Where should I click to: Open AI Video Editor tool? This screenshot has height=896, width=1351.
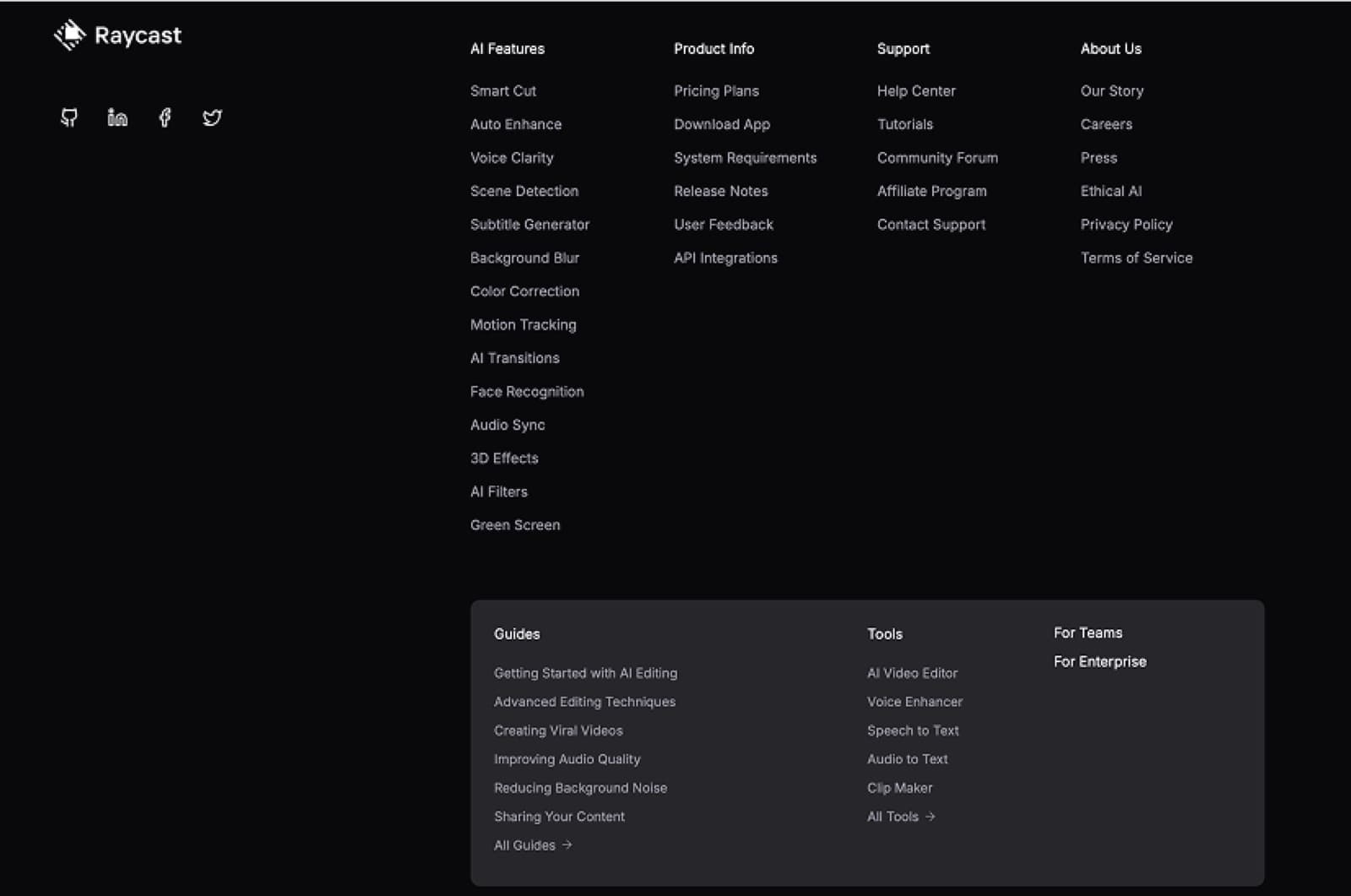coord(912,673)
